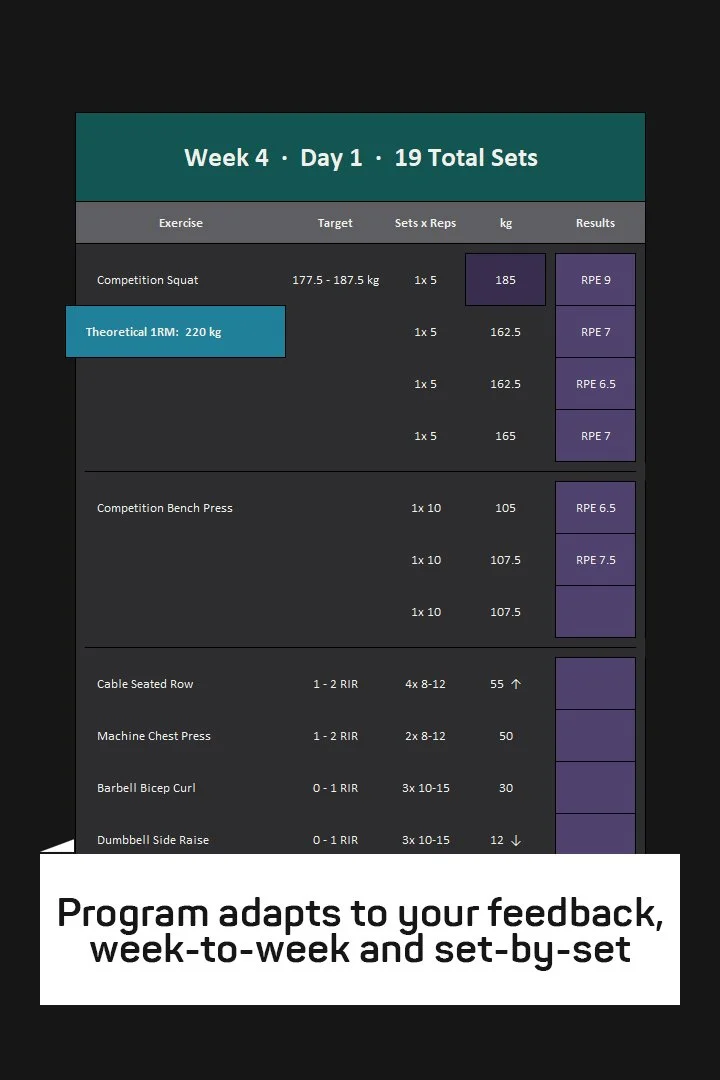
Task: Click the 177.5 - 187.5 kg target
Action: coord(336,280)
